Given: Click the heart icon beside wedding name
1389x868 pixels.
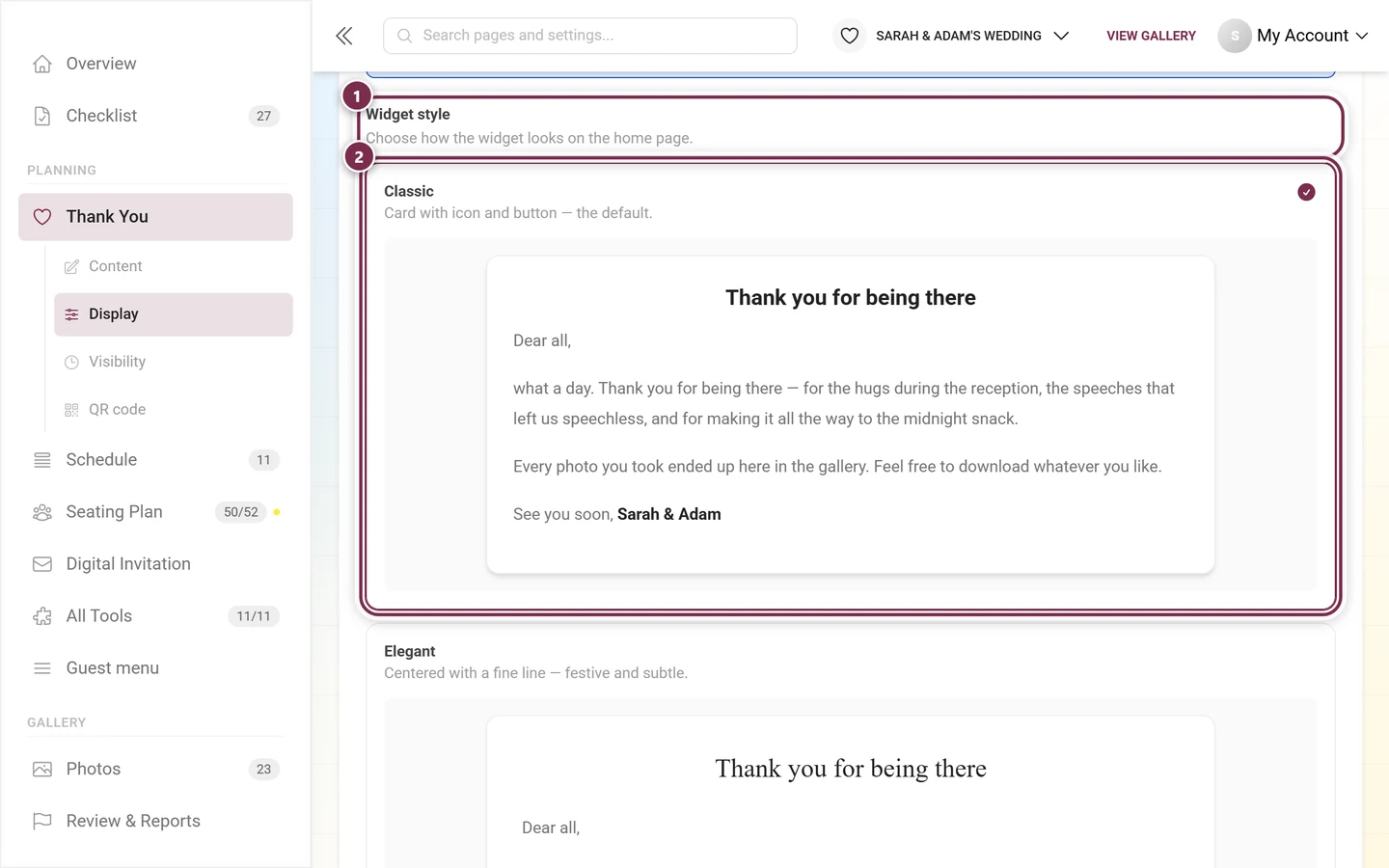Looking at the screenshot, I should click(x=849, y=36).
